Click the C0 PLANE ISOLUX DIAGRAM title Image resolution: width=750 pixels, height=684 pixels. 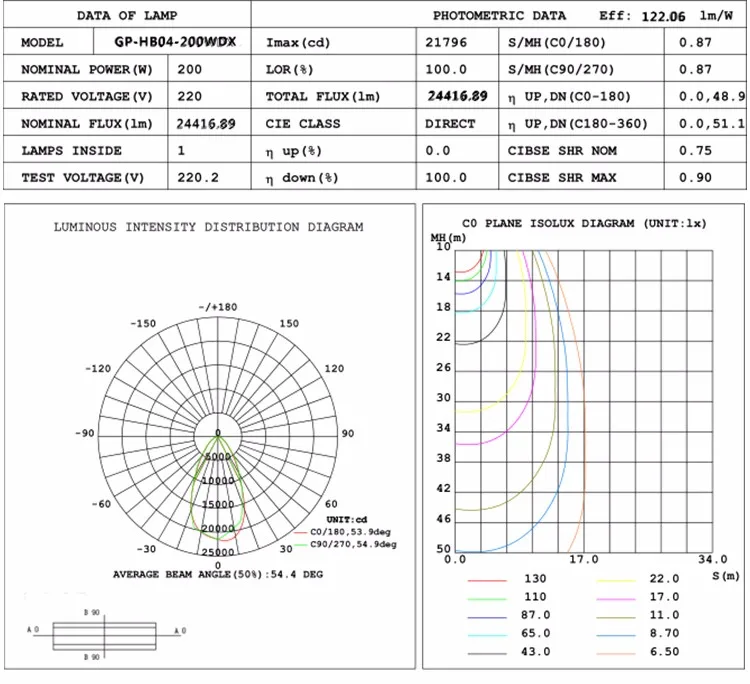(x=584, y=223)
